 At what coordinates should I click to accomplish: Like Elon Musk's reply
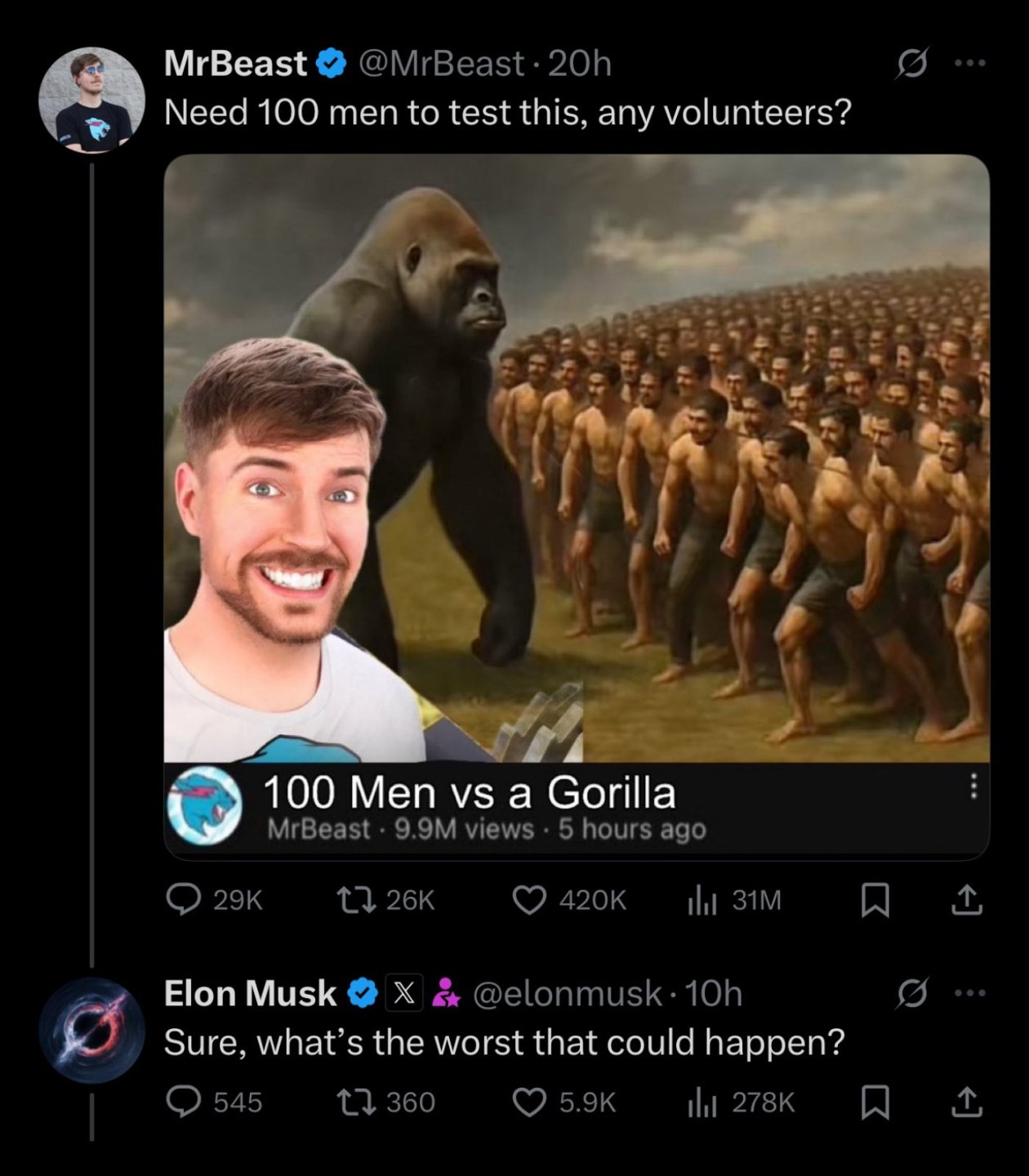(529, 1102)
